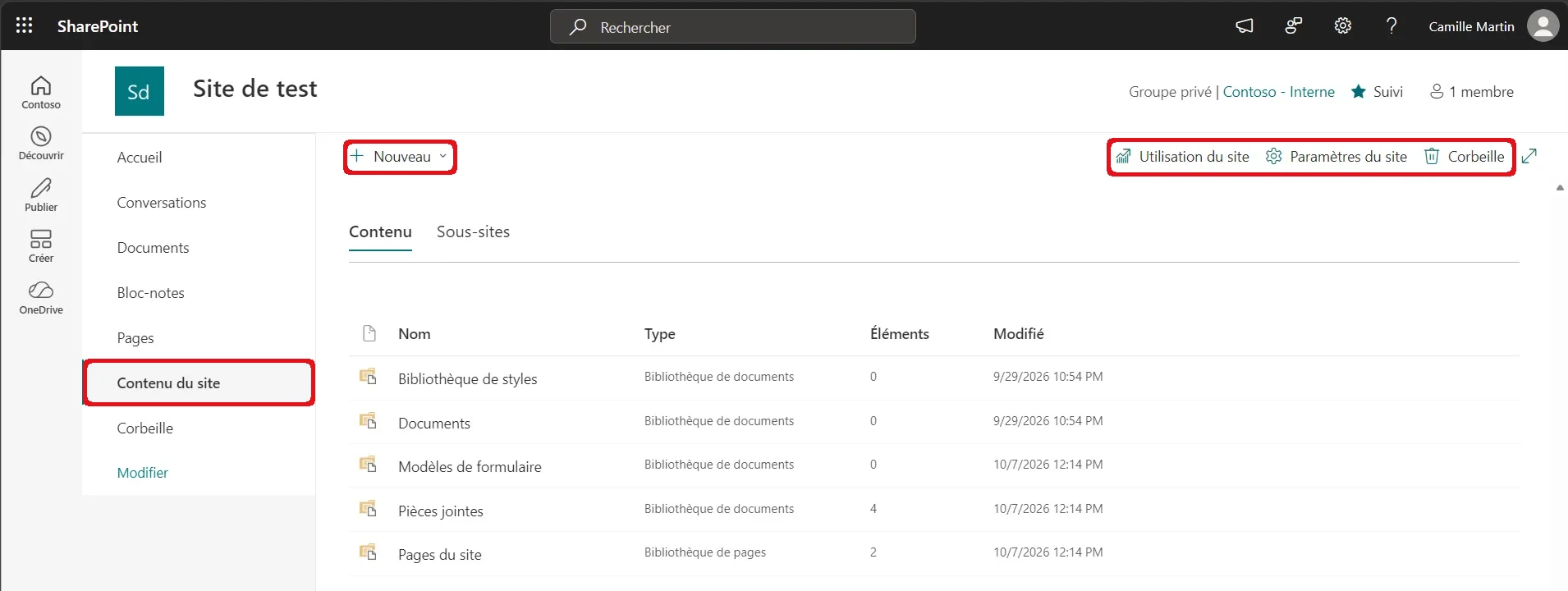Viewport: 1568px width, 591px height.
Task: Open Publier in the app bar
Action: (x=41, y=195)
